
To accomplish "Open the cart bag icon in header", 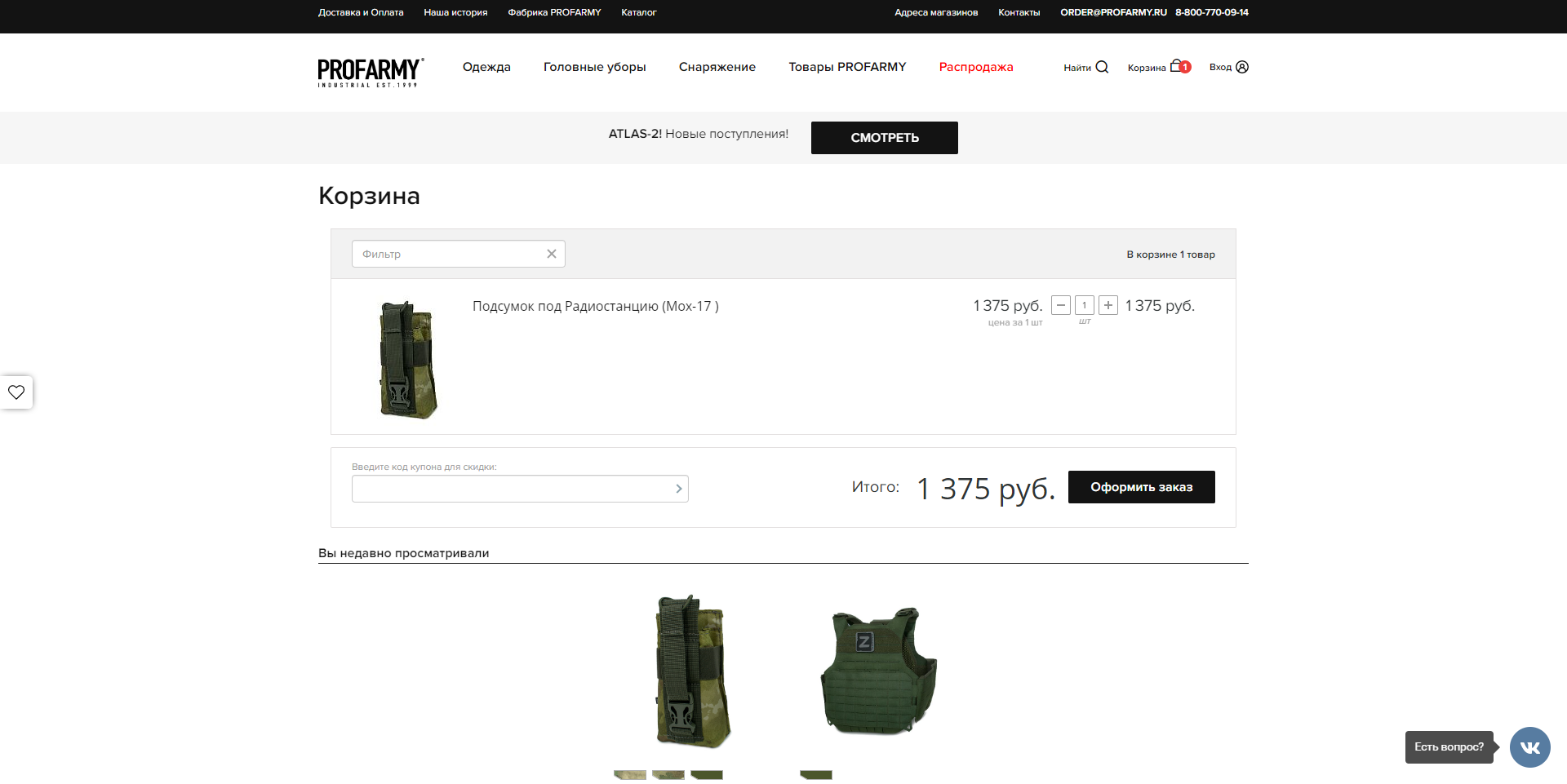I will pyautogui.click(x=1177, y=66).
